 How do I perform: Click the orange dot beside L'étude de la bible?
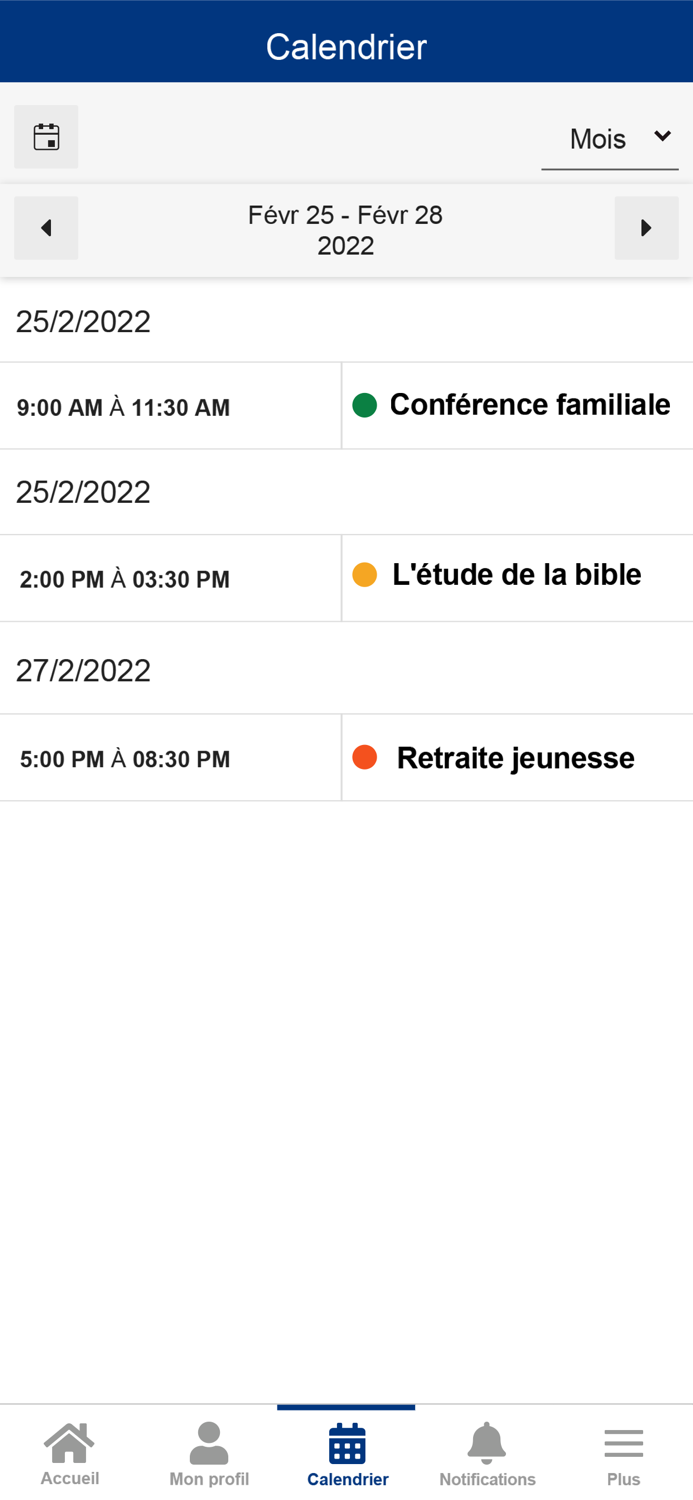coord(363,575)
